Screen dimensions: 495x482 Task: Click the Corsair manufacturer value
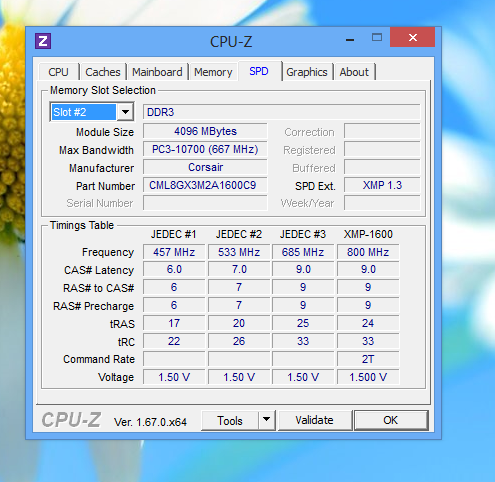(x=205, y=167)
